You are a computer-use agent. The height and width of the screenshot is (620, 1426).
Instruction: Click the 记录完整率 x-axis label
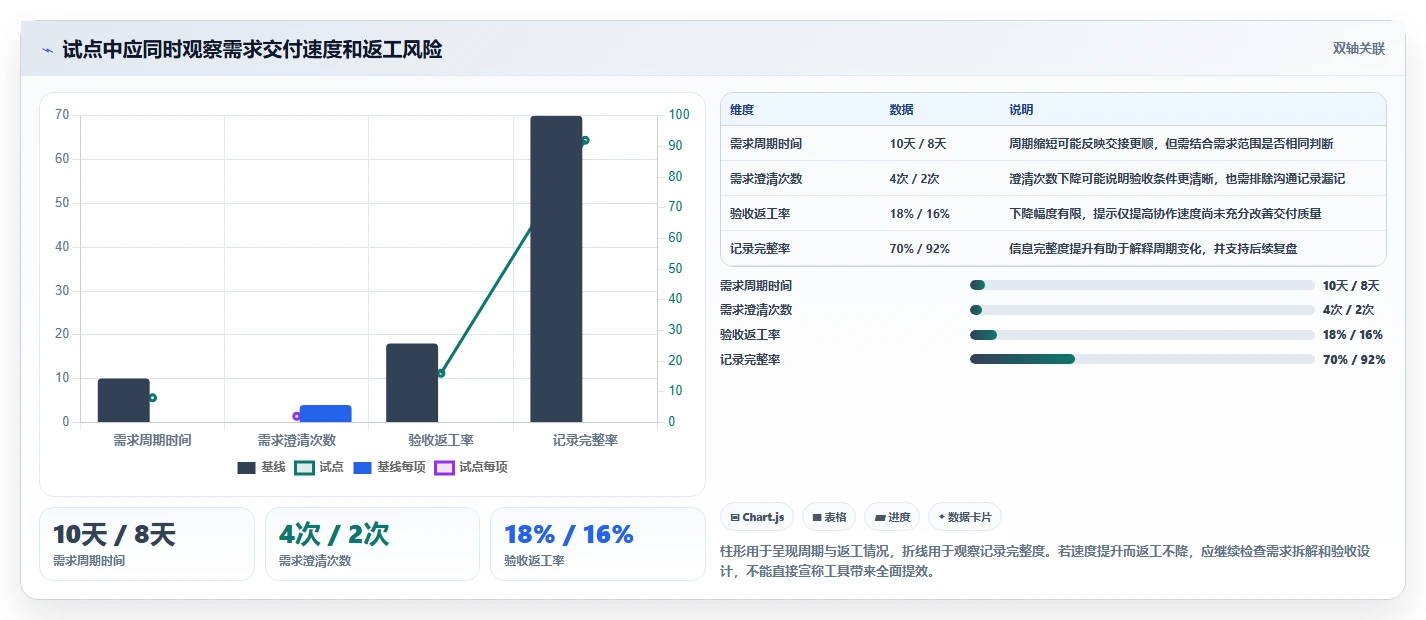585,440
